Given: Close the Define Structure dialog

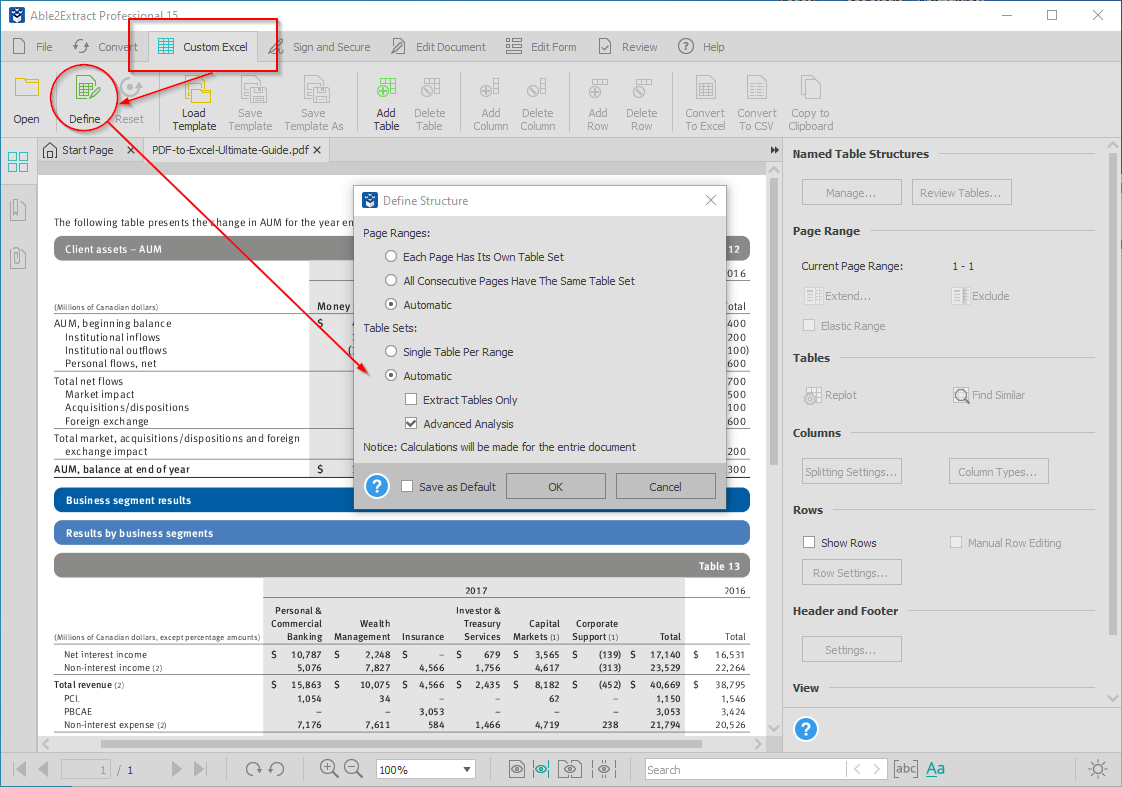Looking at the screenshot, I should 711,200.
